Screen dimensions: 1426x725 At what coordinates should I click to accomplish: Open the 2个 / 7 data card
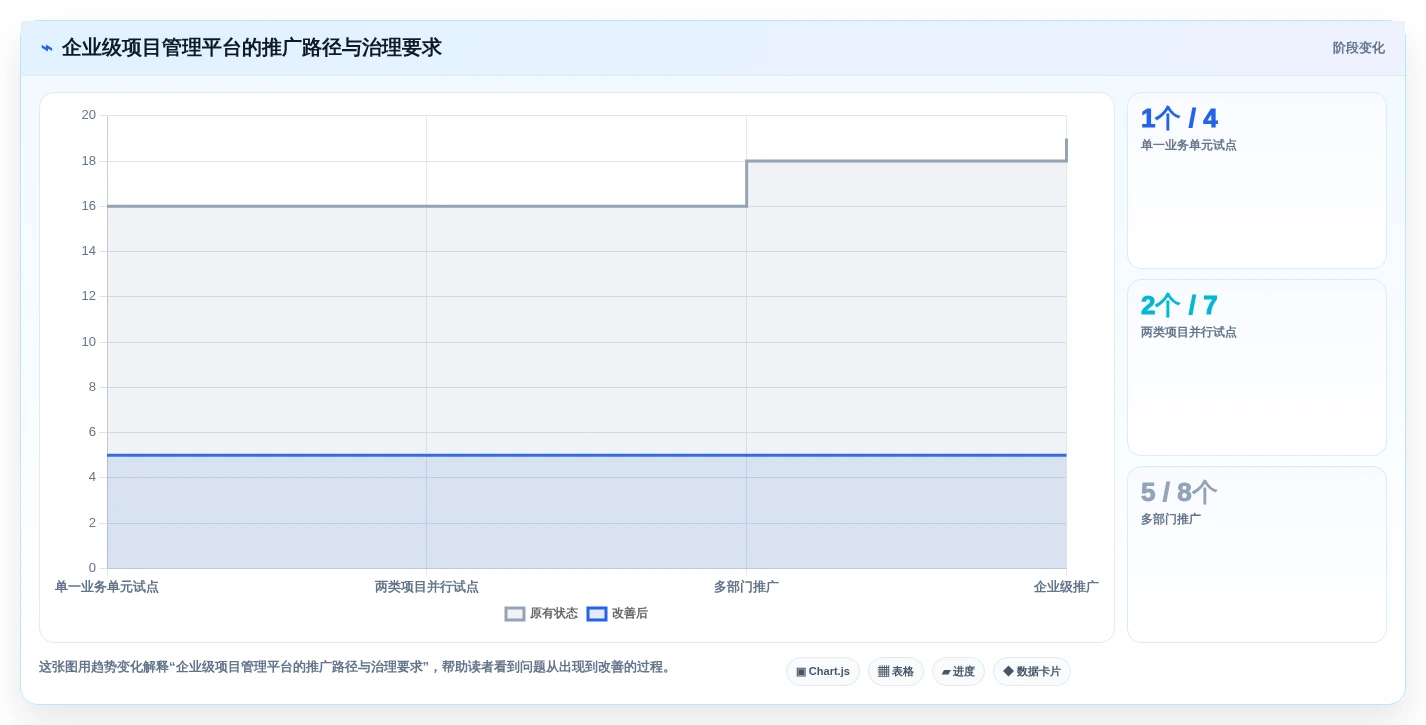pos(1257,368)
